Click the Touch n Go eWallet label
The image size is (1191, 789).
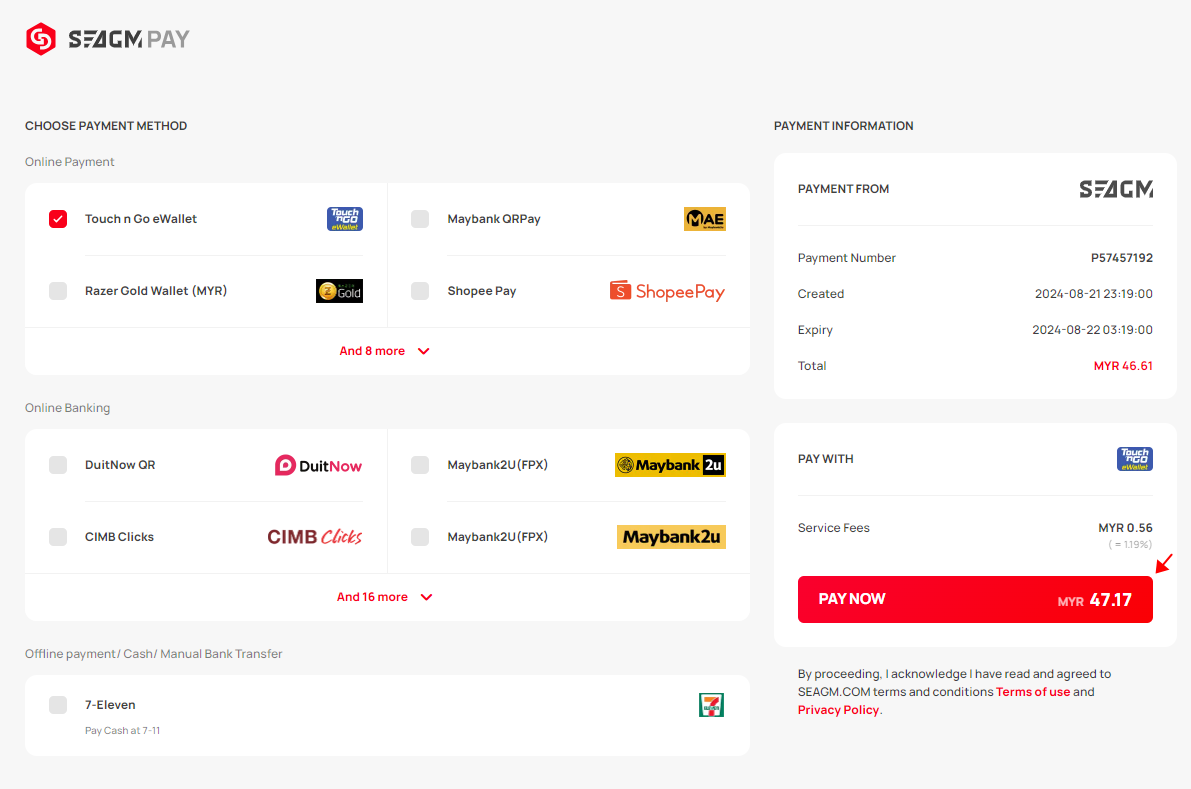(x=141, y=219)
